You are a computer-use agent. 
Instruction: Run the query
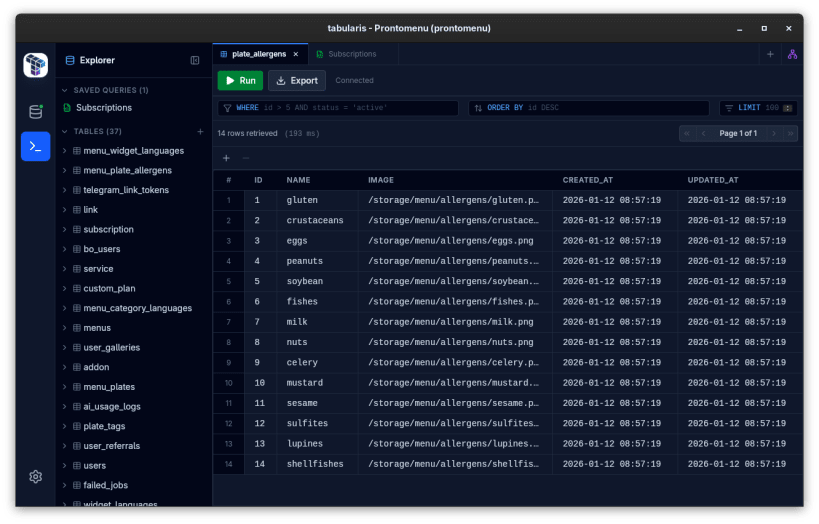(x=240, y=80)
